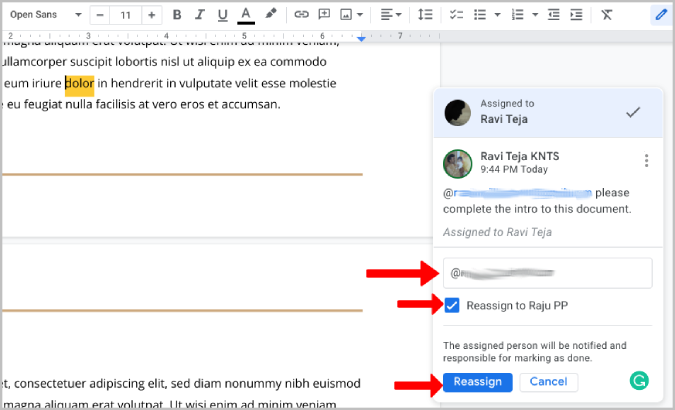This screenshot has height=410, width=675.
Task: Apply italic formatting
Action: tap(200, 15)
